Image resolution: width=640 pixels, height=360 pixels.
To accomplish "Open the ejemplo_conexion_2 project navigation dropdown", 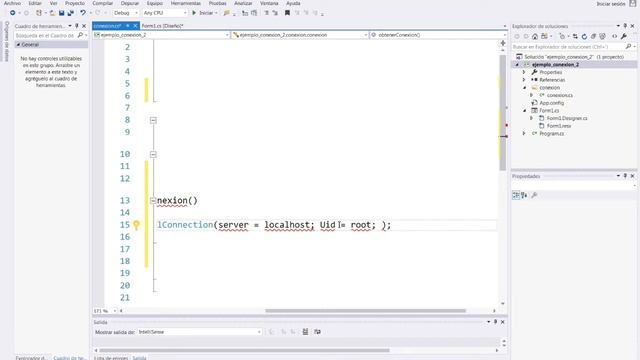I will 162,35.
